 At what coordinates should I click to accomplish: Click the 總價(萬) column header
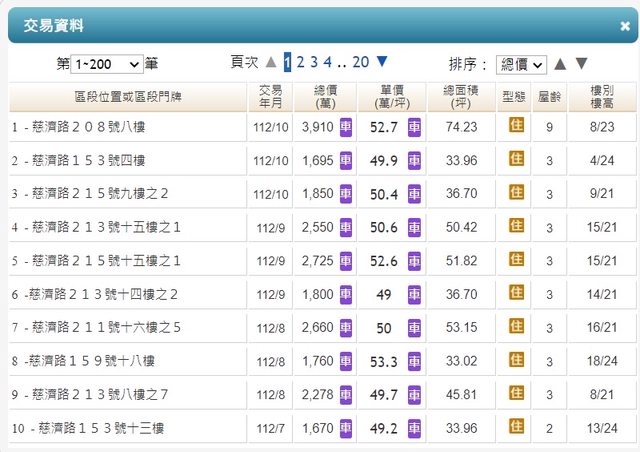pyautogui.click(x=325, y=96)
